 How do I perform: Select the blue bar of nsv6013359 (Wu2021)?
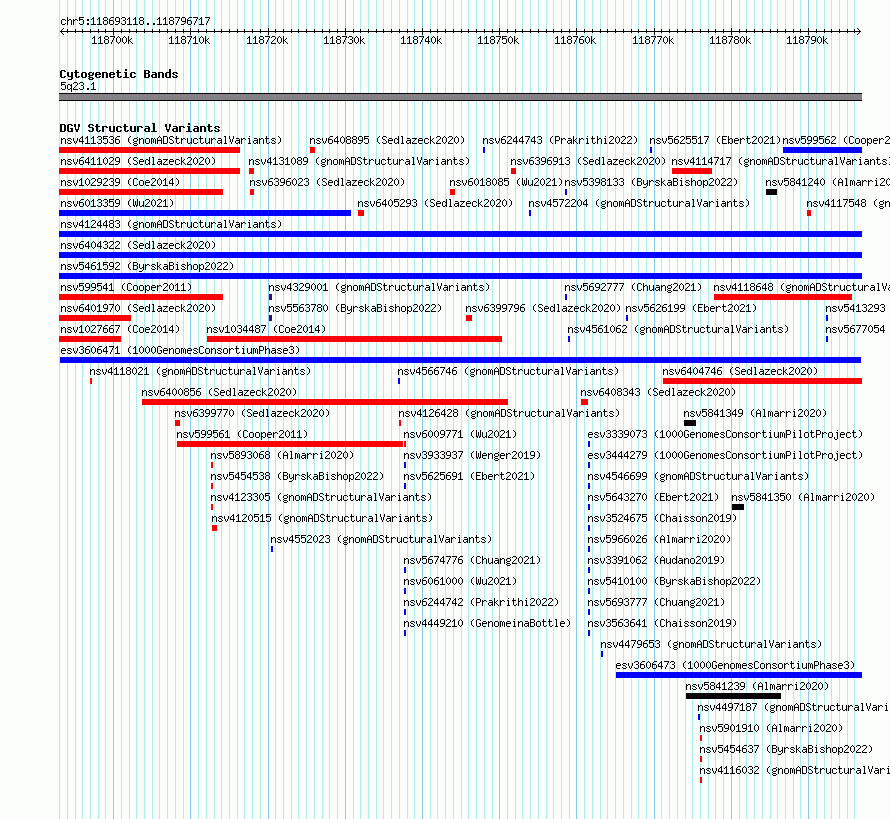(x=205, y=213)
